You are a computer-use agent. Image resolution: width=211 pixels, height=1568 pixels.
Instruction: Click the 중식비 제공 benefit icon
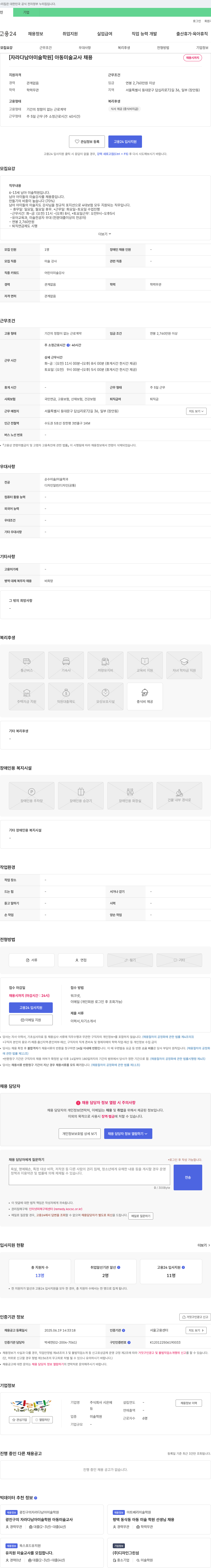(145, 696)
